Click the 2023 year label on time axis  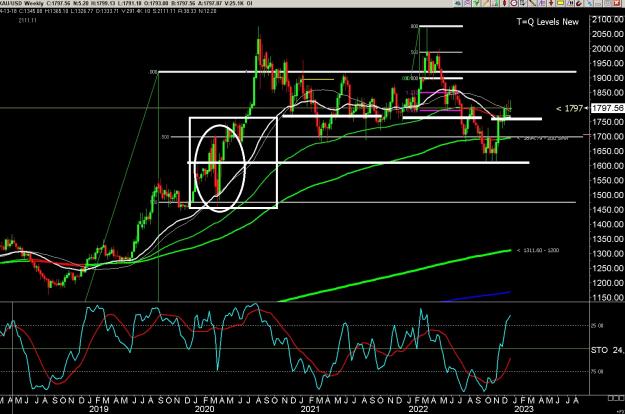click(523, 409)
